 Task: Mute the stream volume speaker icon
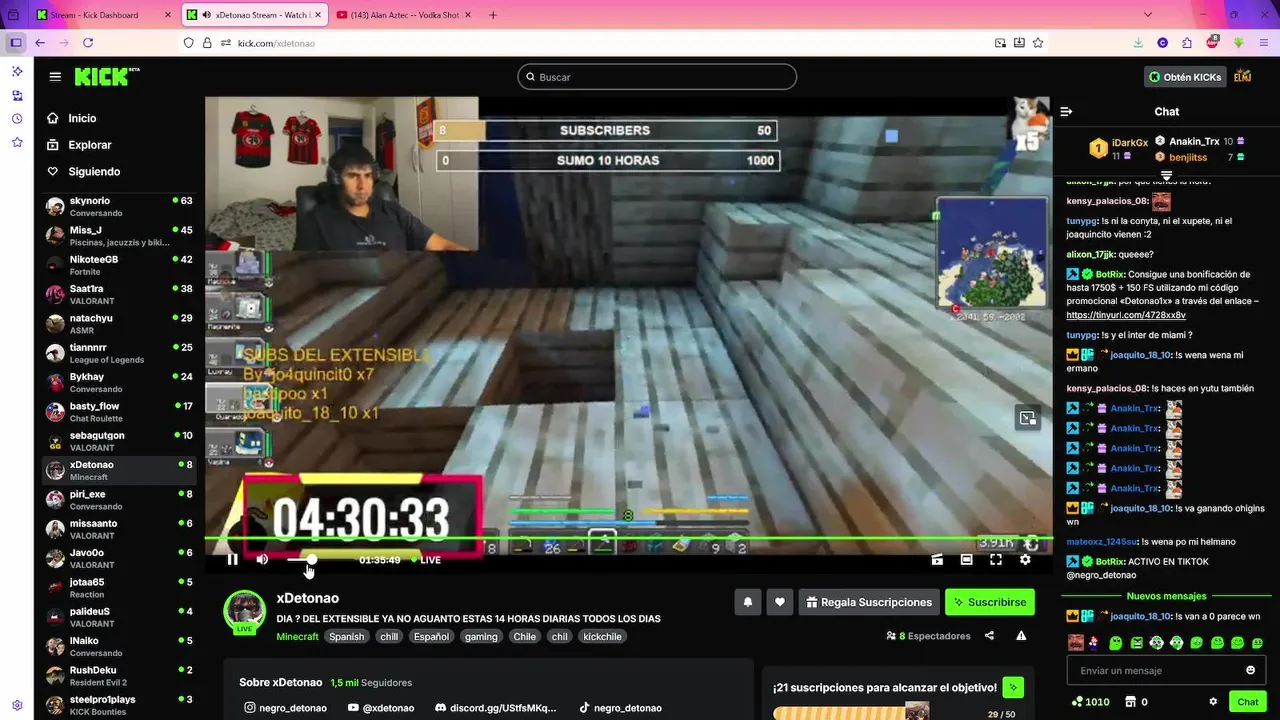click(x=262, y=560)
